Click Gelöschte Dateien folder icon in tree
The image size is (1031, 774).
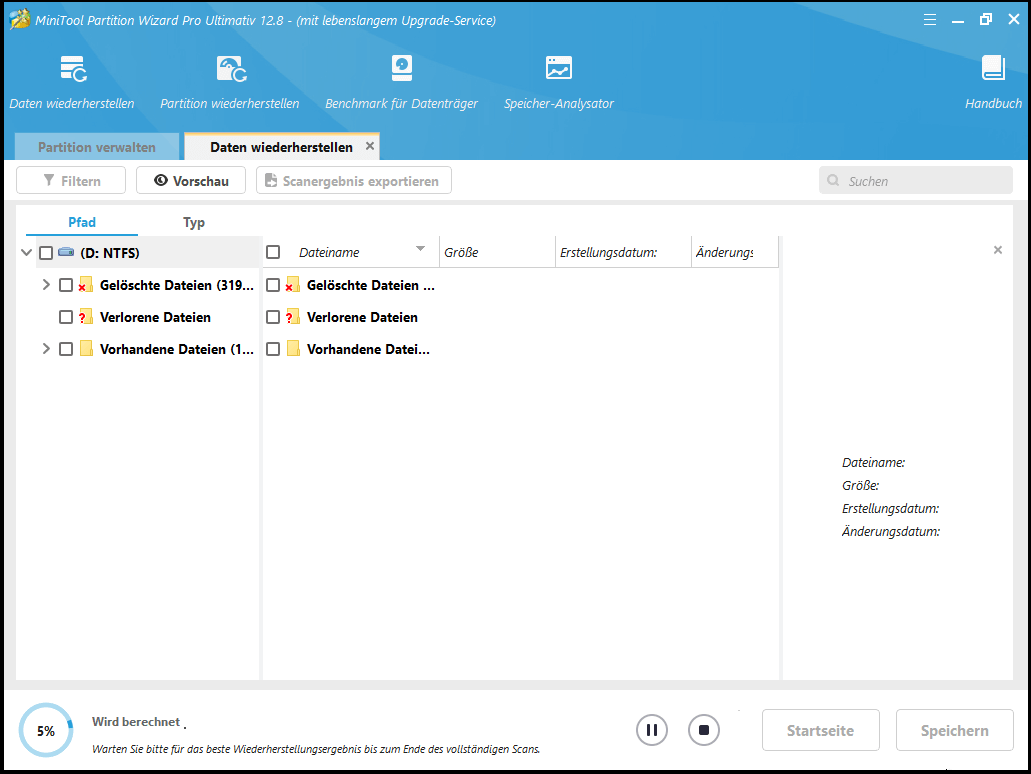tap(85, 285)
